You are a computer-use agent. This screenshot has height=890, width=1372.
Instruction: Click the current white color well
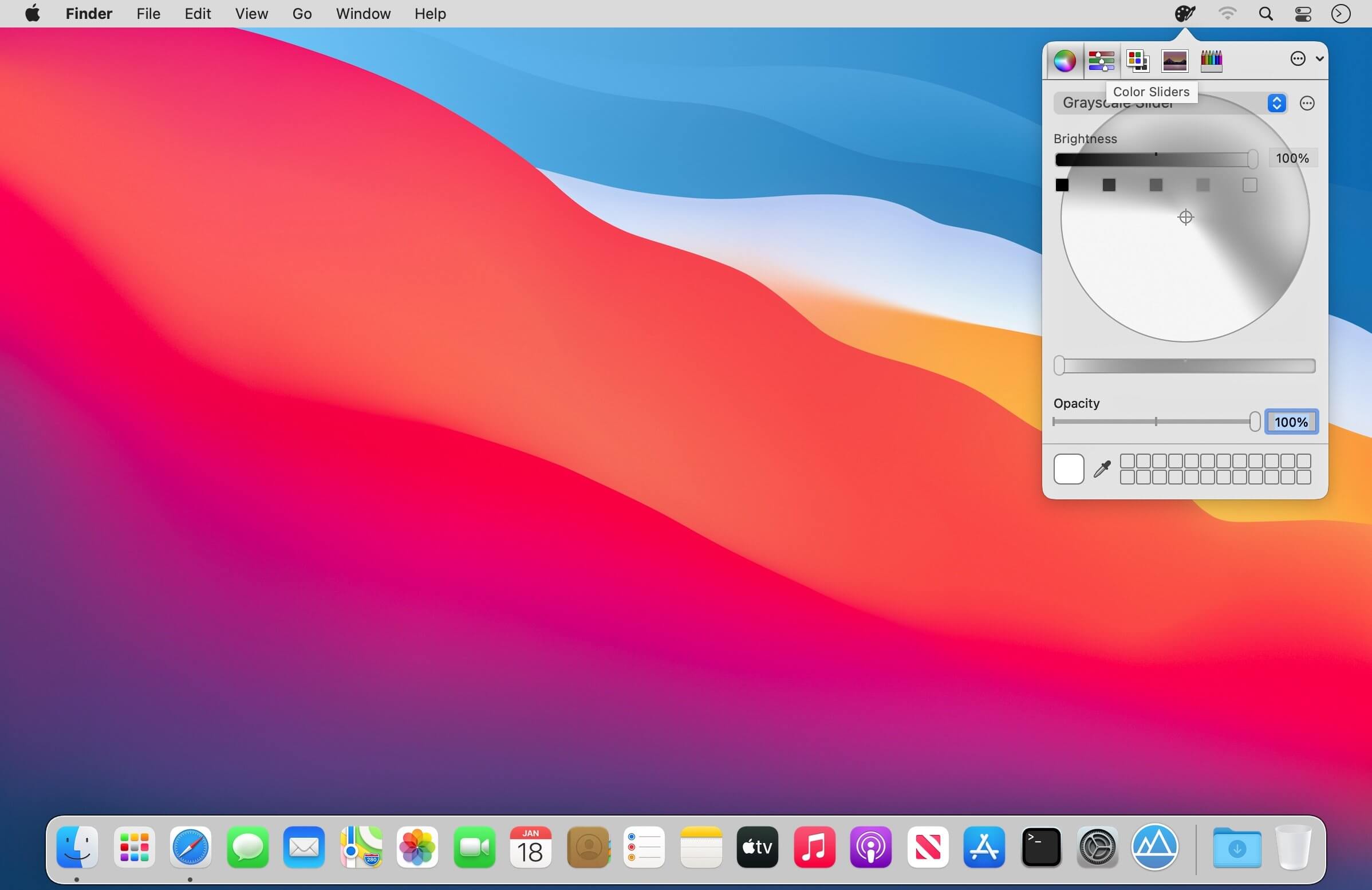click(x=1068, y=468)
